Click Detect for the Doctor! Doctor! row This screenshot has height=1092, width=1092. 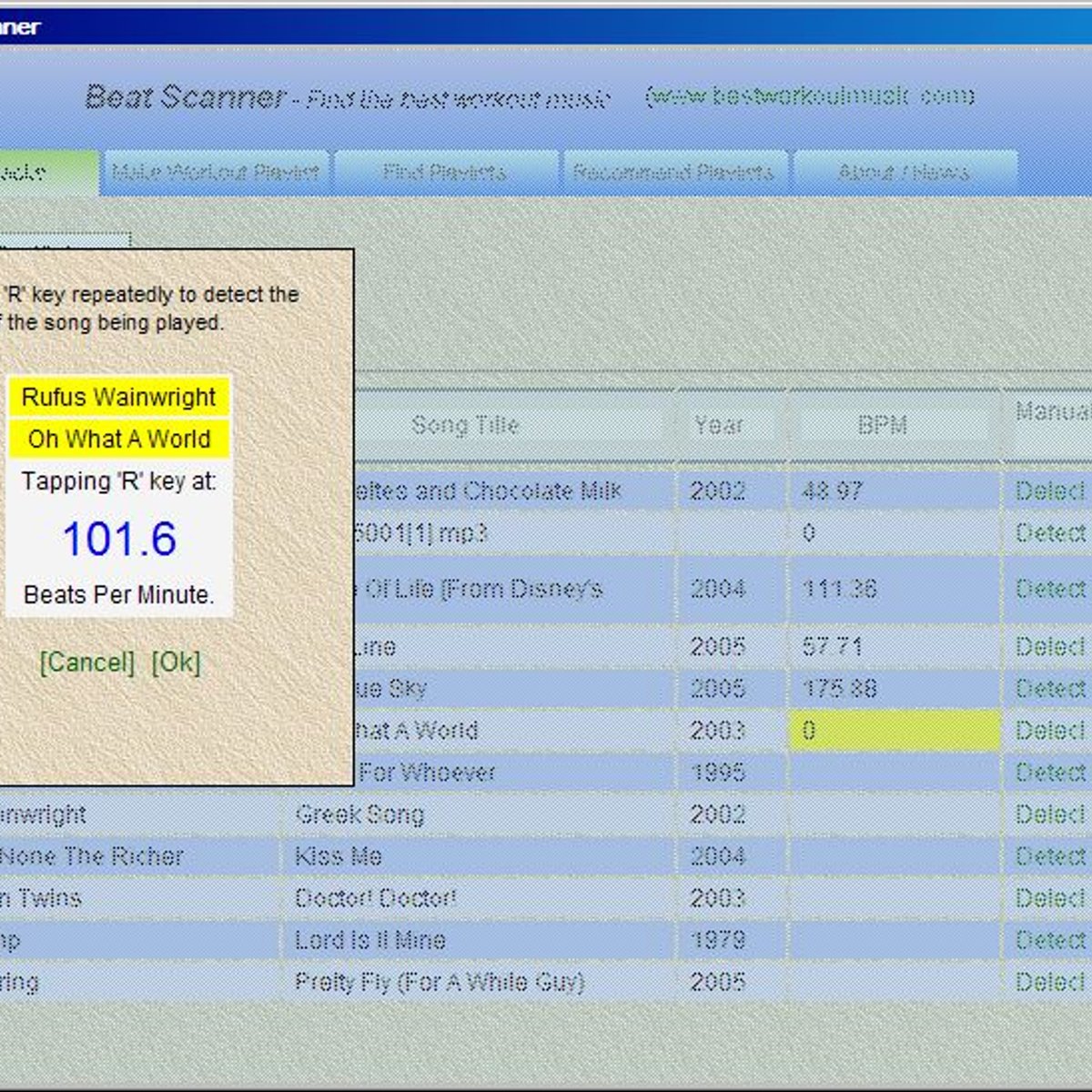point(1050,897)
